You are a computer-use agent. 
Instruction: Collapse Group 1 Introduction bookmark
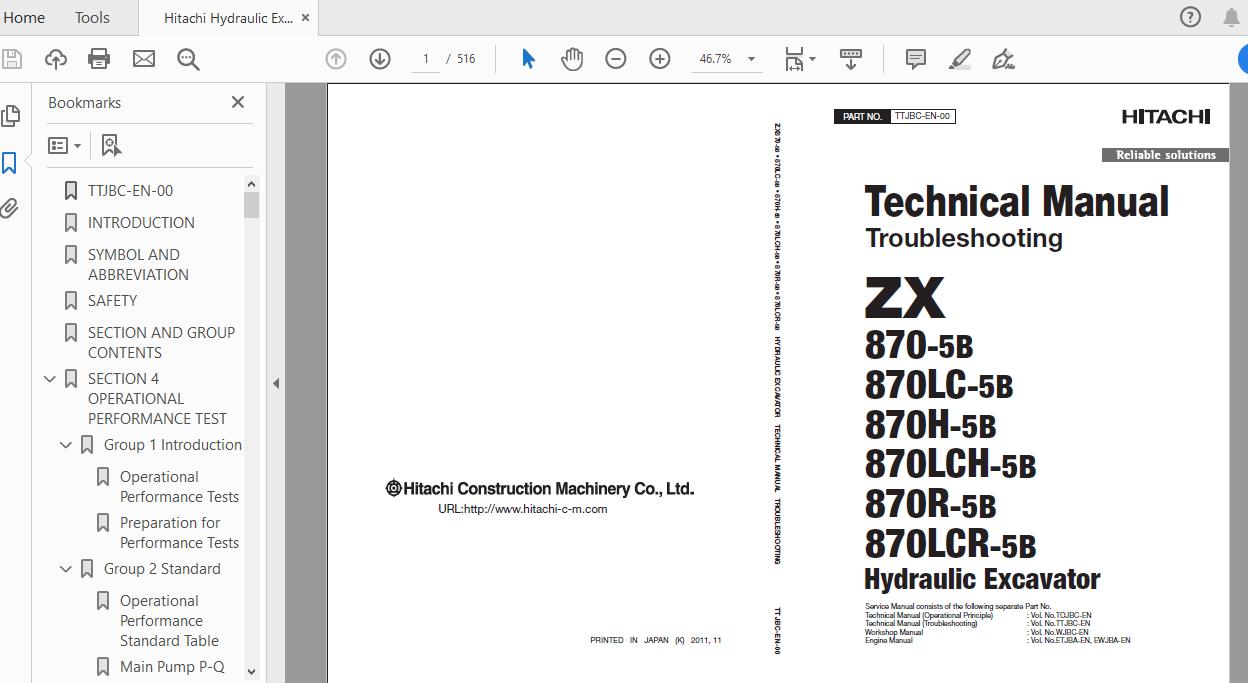point(66,445)
